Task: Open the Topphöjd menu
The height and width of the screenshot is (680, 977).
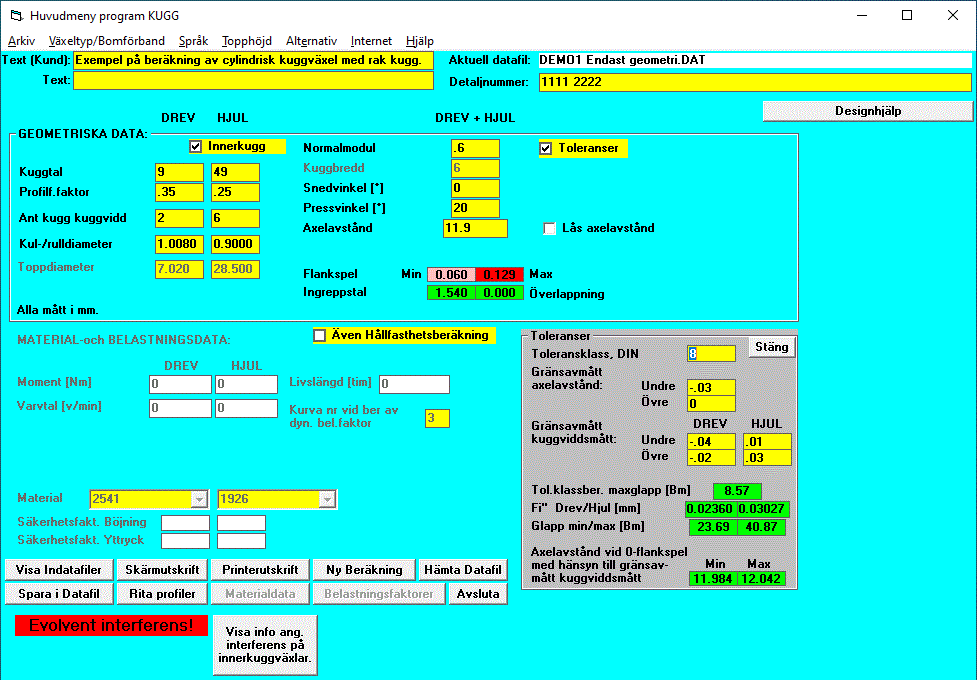Action: click(247, 41)
